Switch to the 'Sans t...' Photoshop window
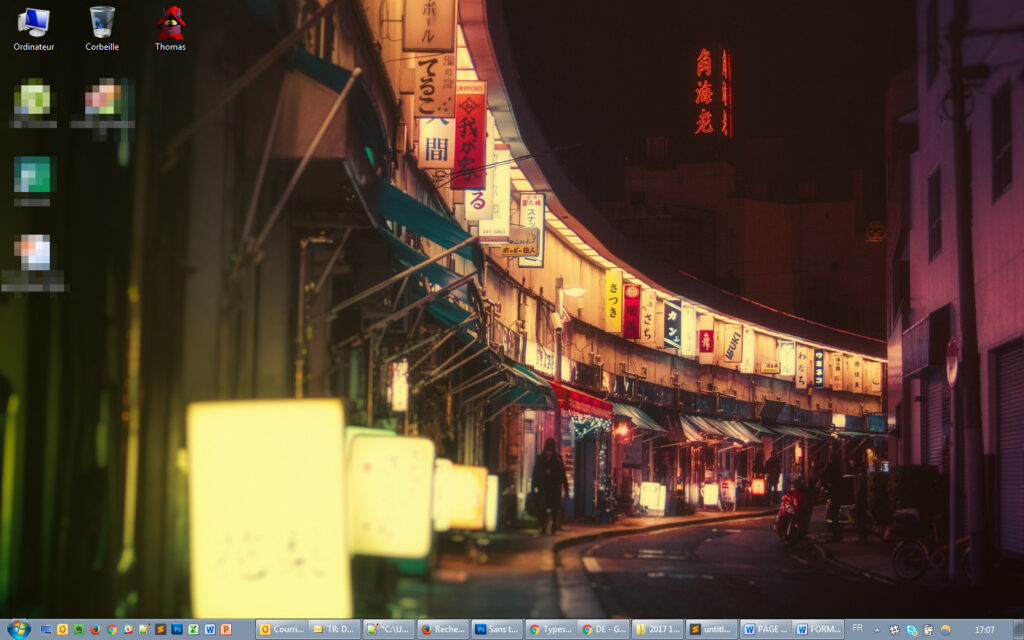The image size is (1024, 640). 498,629
